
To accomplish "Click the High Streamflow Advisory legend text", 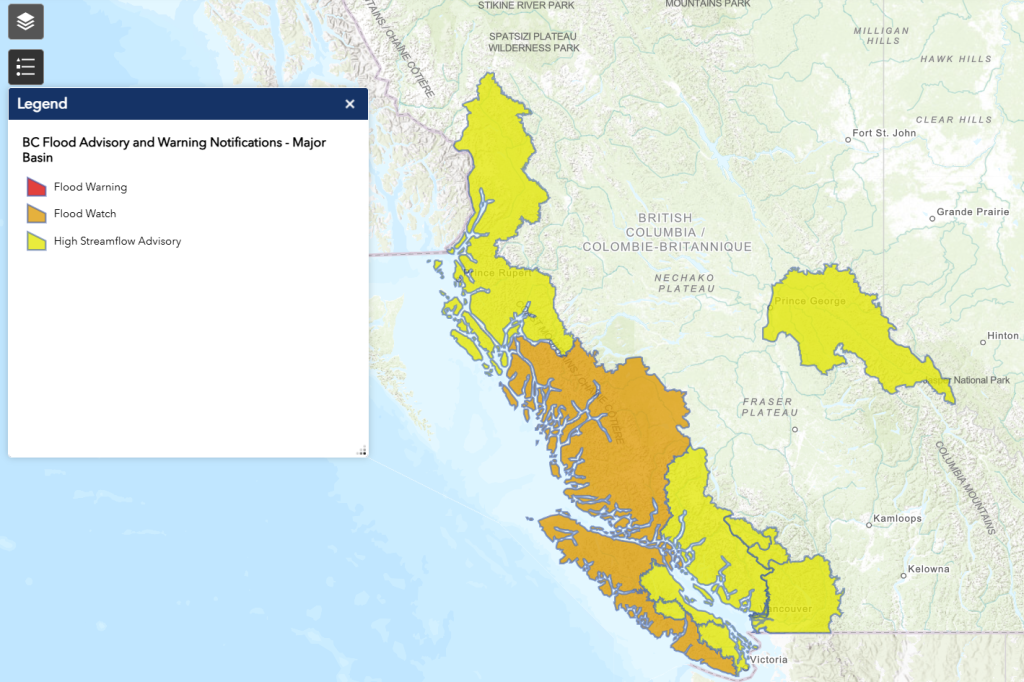I will 117,241.
